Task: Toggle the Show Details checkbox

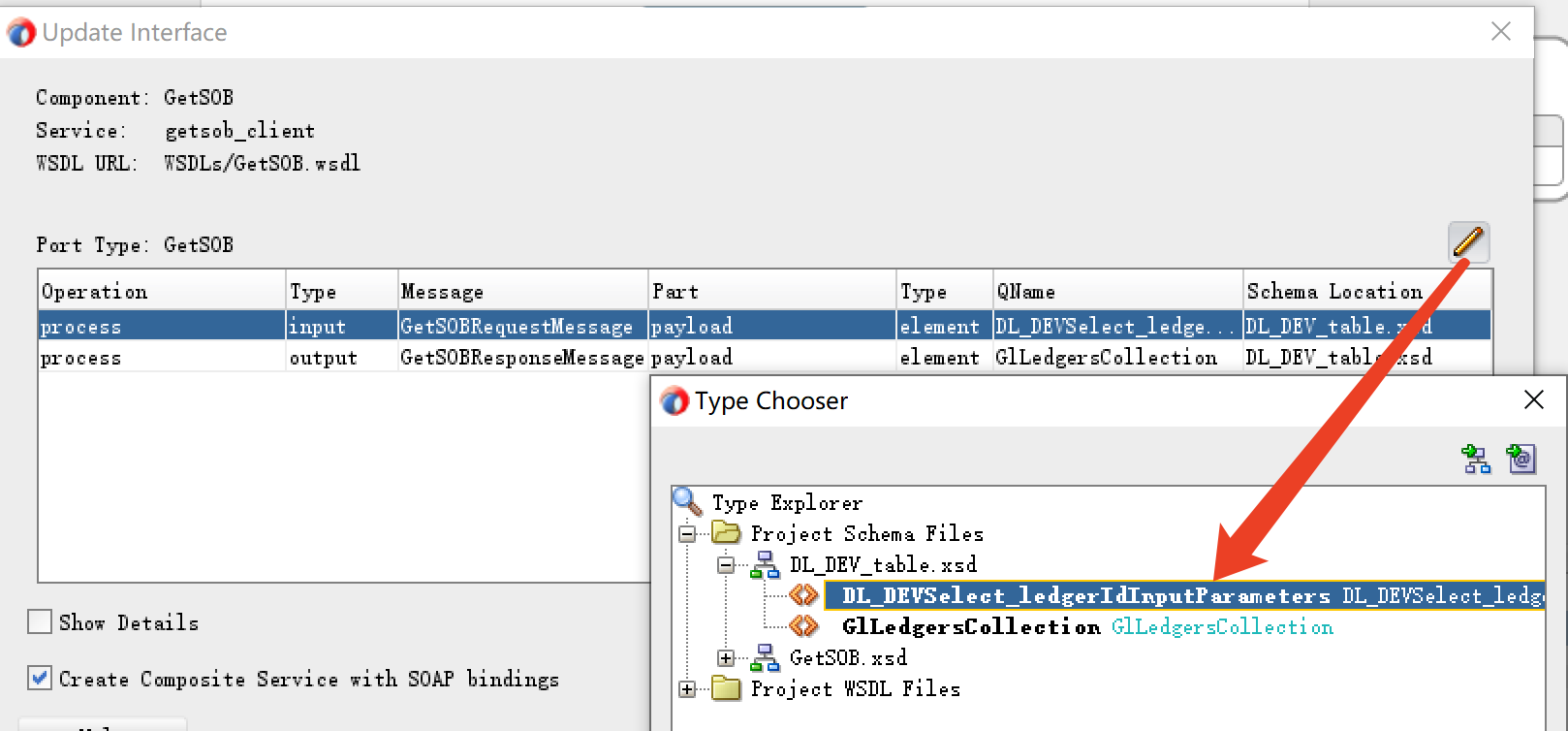Action: tap(40, 621)
